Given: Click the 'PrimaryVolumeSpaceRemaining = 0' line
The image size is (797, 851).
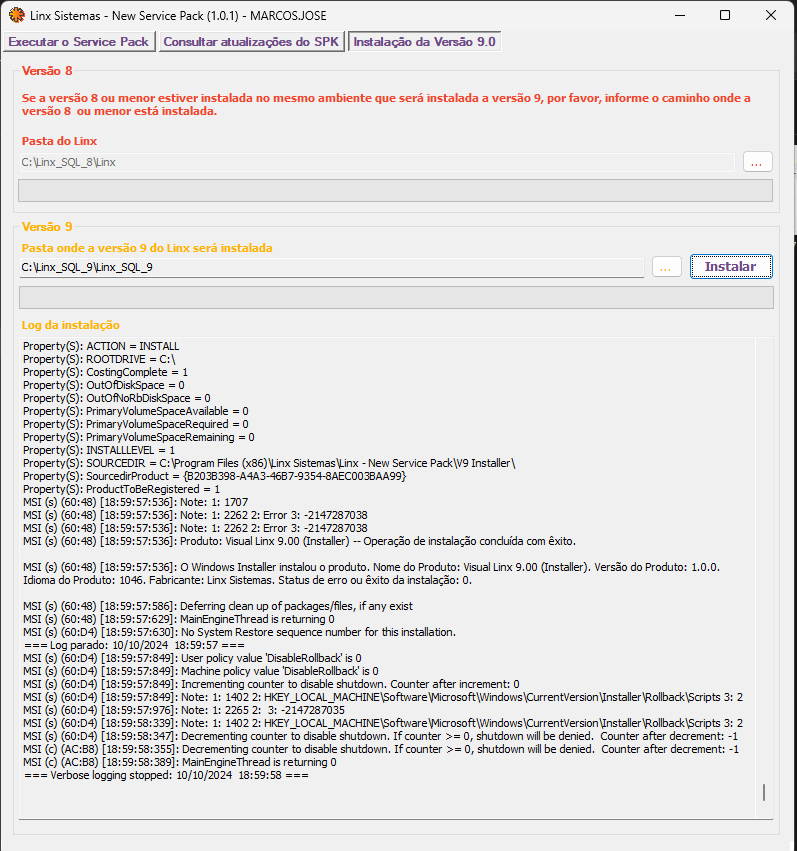Looking at the screenshot, I should [x=139, y=437].
